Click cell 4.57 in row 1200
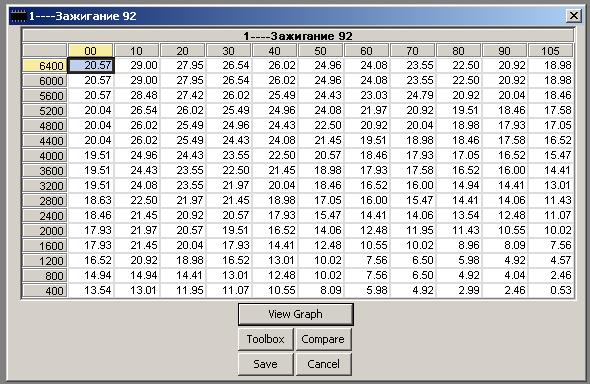The width and height of the screenshot is (590, 384). coord(550,260)
